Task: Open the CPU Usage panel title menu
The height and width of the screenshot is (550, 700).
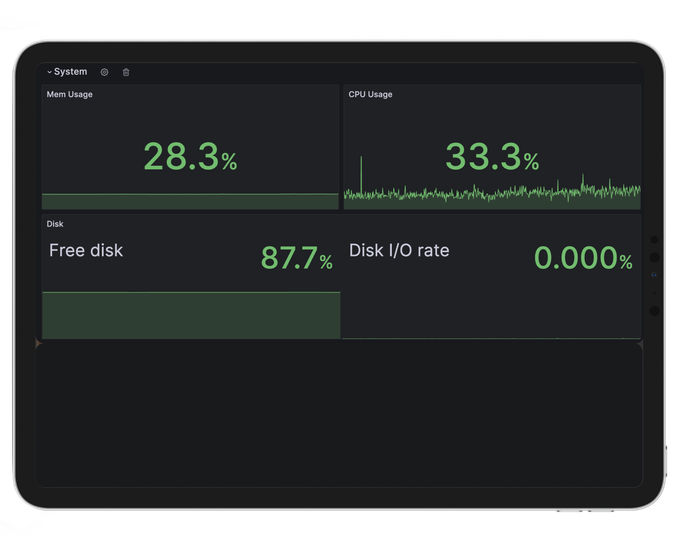Action: pos(370,95)
